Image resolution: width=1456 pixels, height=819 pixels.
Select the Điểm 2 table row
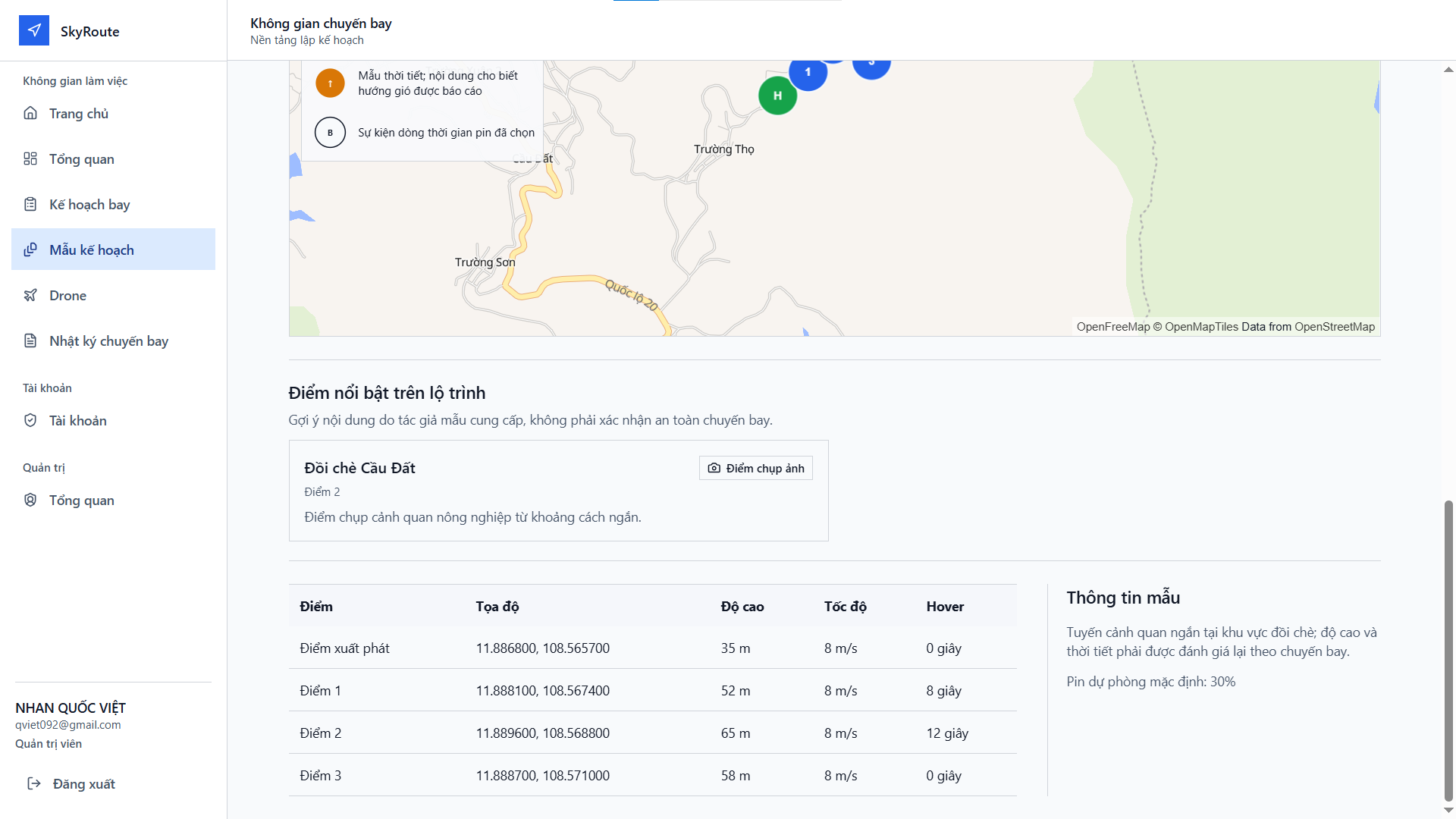pyautogui.click(x=652, y=733)
